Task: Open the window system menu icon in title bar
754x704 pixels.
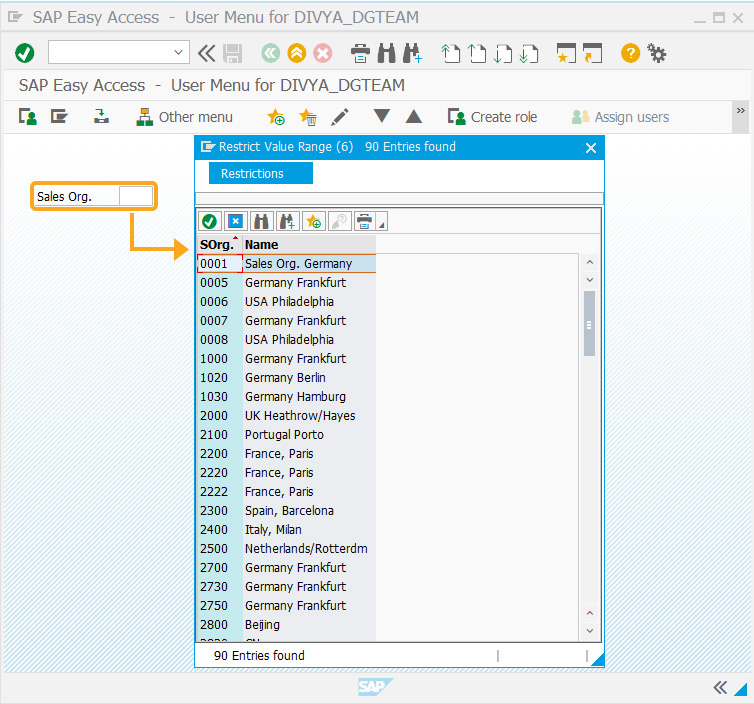Action: coord(15,17)
